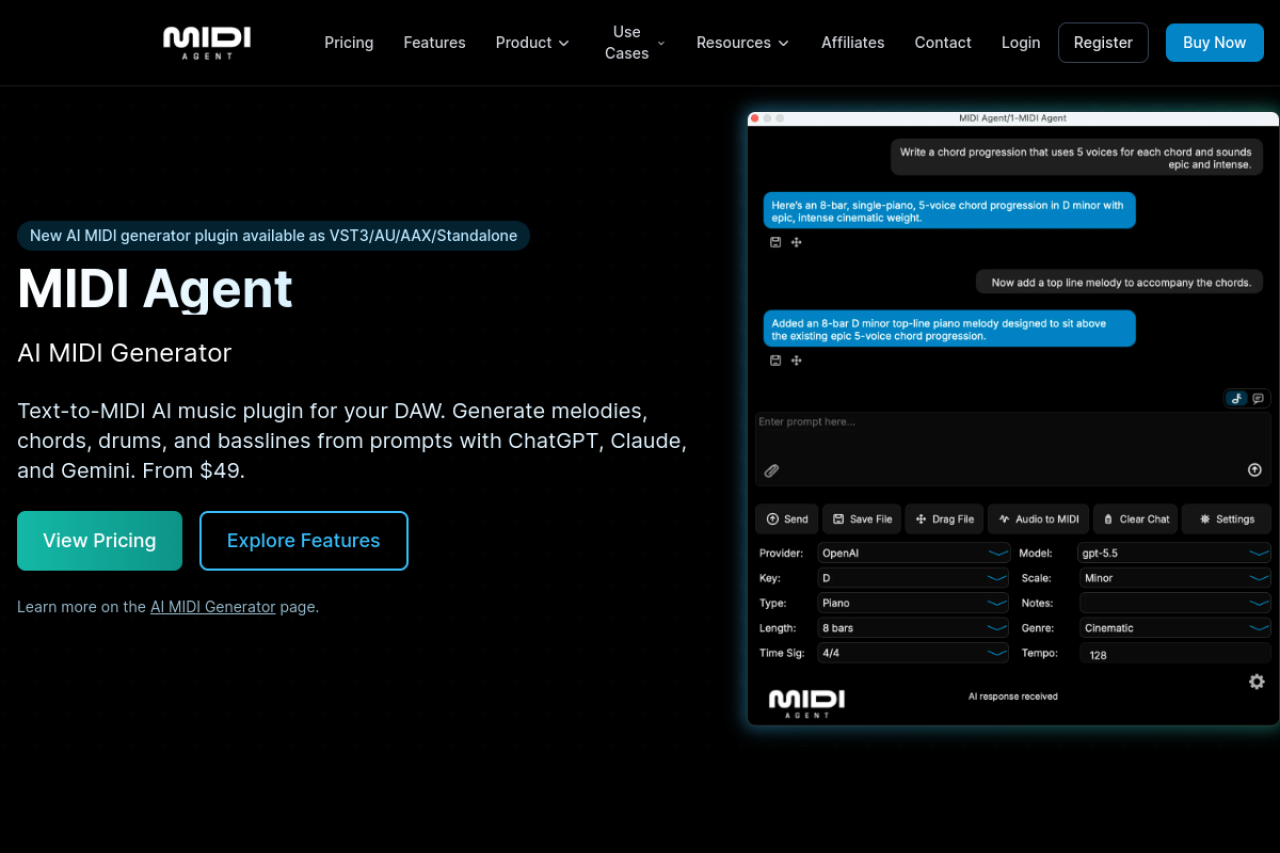Click the Drag File button

point(945,519)
